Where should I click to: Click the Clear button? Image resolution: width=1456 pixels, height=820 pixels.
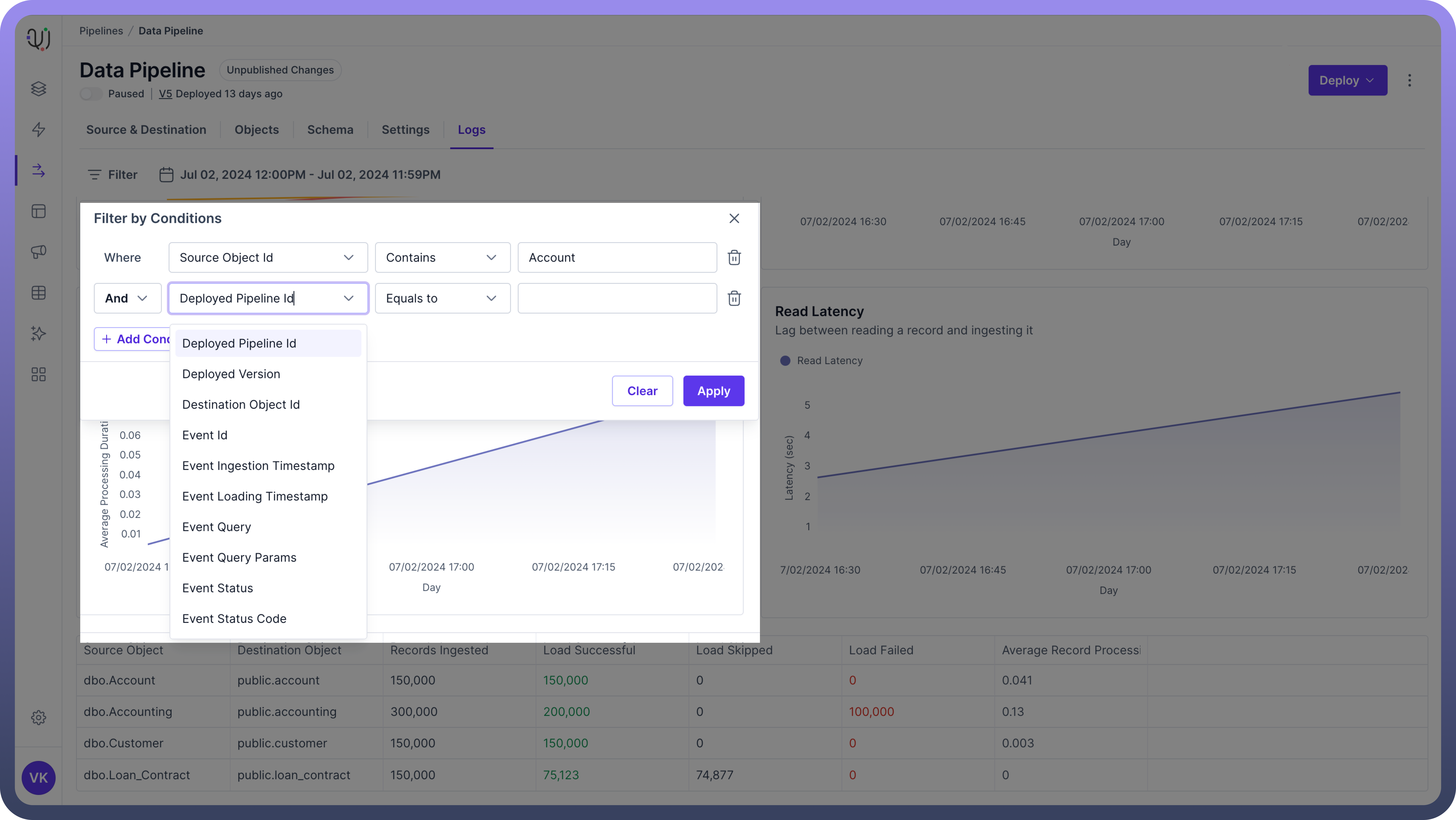(x=642, y=391)
